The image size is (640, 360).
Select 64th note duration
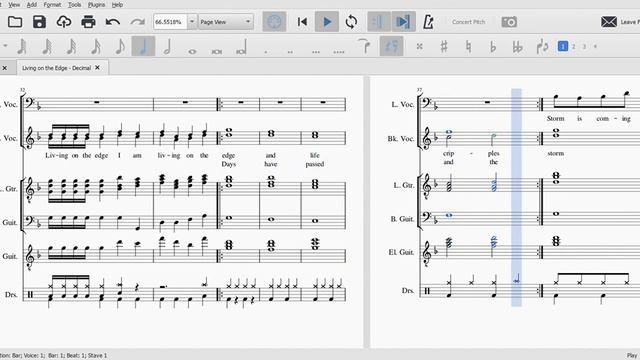(47, 47)
